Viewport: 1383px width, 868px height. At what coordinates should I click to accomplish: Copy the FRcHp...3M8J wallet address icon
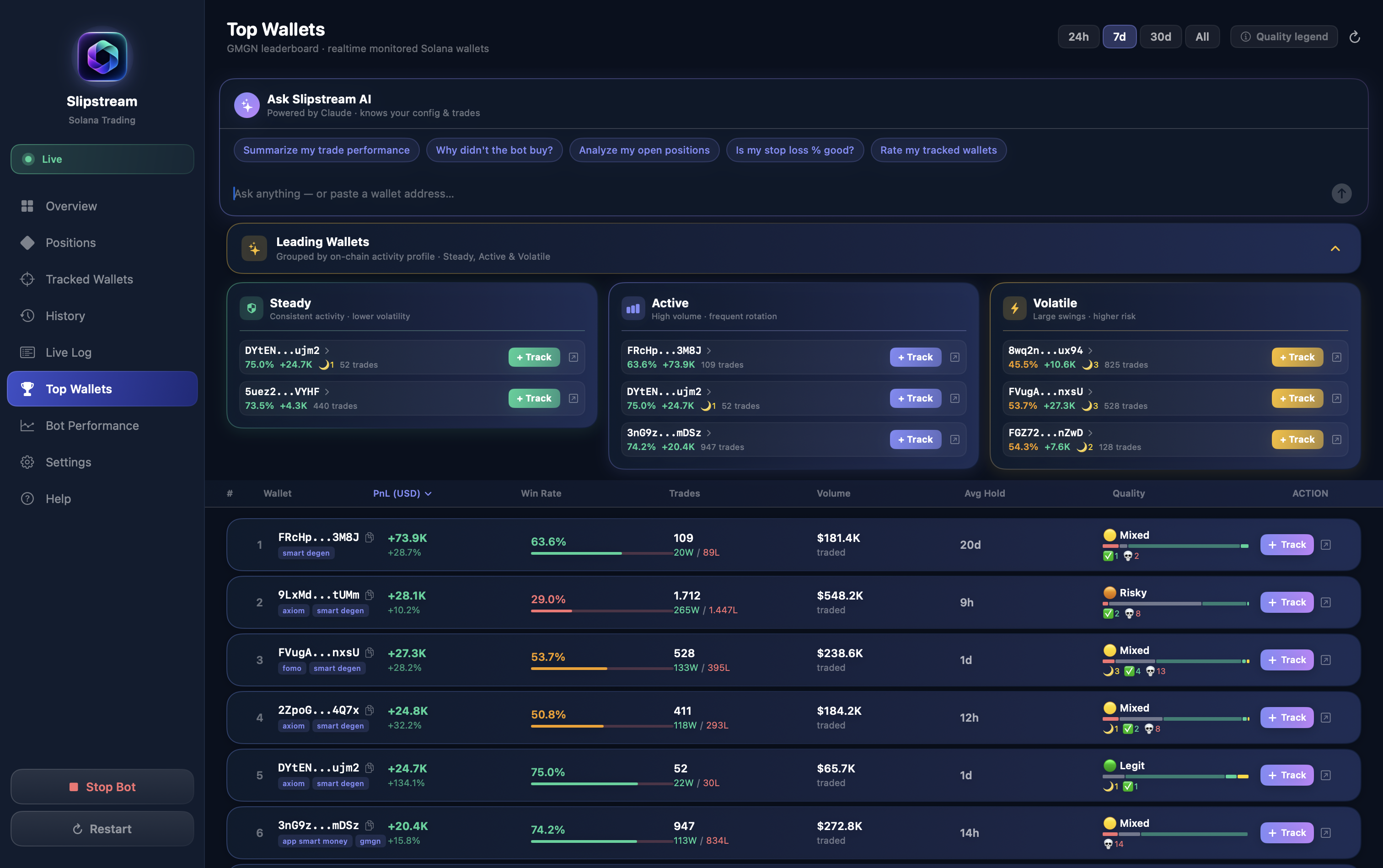(x=370, y=537)
